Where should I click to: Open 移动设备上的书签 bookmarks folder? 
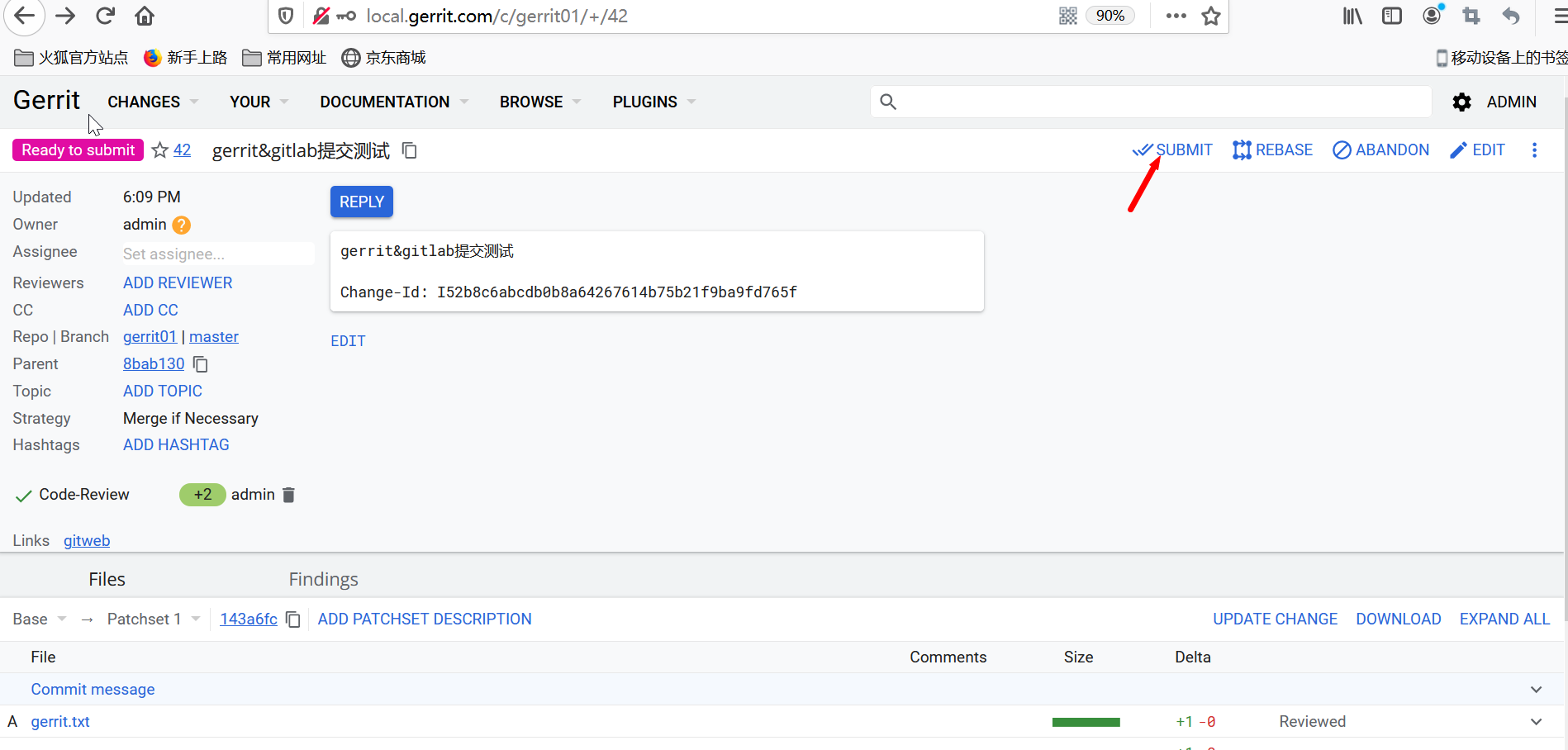click(1501, 57)
